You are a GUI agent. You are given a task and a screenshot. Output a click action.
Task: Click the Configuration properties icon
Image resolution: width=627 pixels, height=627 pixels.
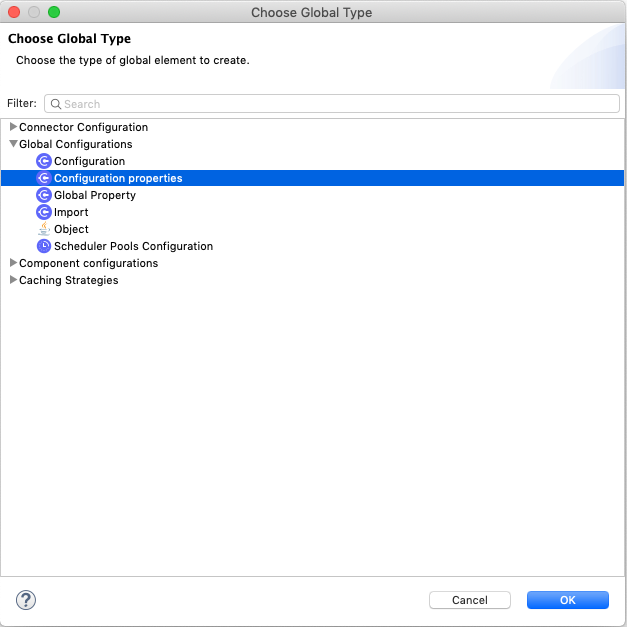(43, 178)
